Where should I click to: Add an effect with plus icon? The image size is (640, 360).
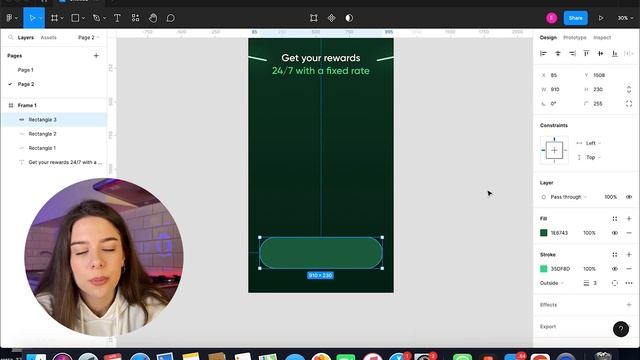629,305
